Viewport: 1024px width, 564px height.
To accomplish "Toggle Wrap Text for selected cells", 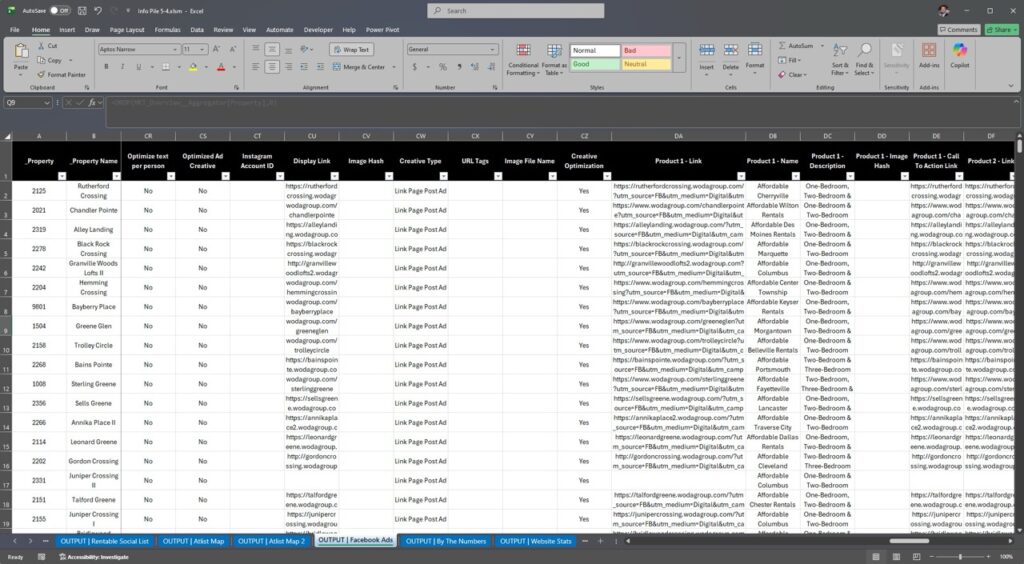I will point(351,49).
